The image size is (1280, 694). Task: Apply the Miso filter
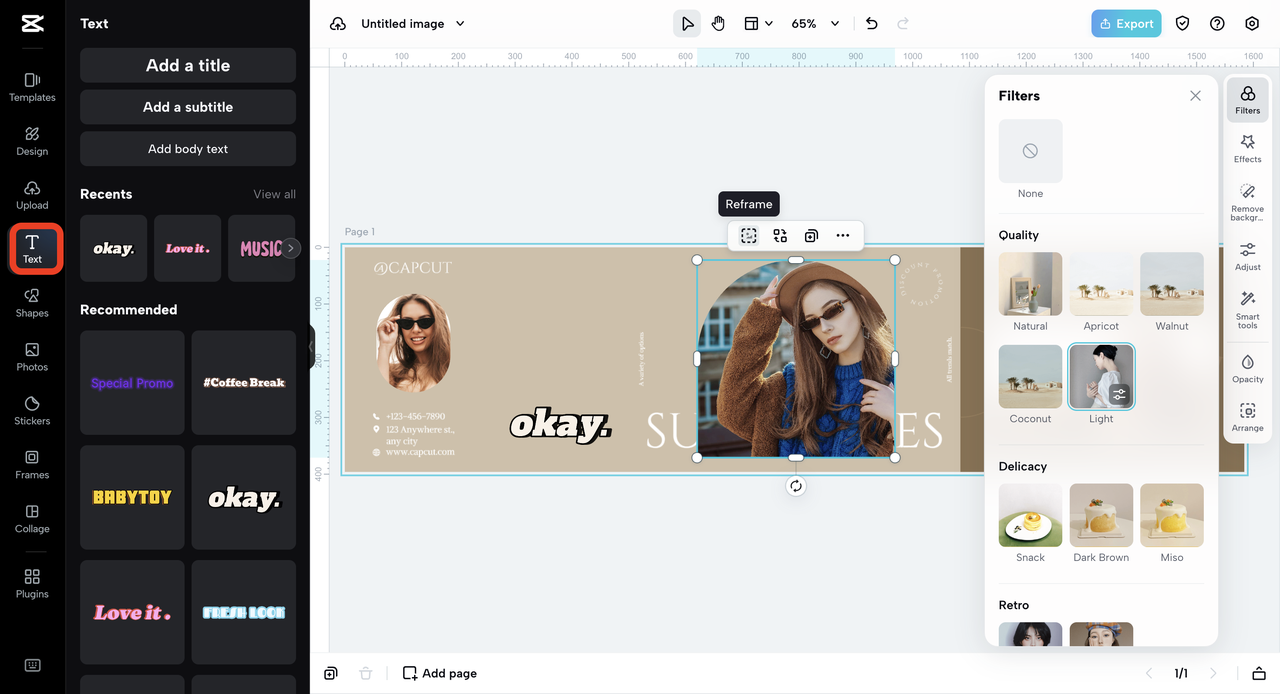point(1172,515)
